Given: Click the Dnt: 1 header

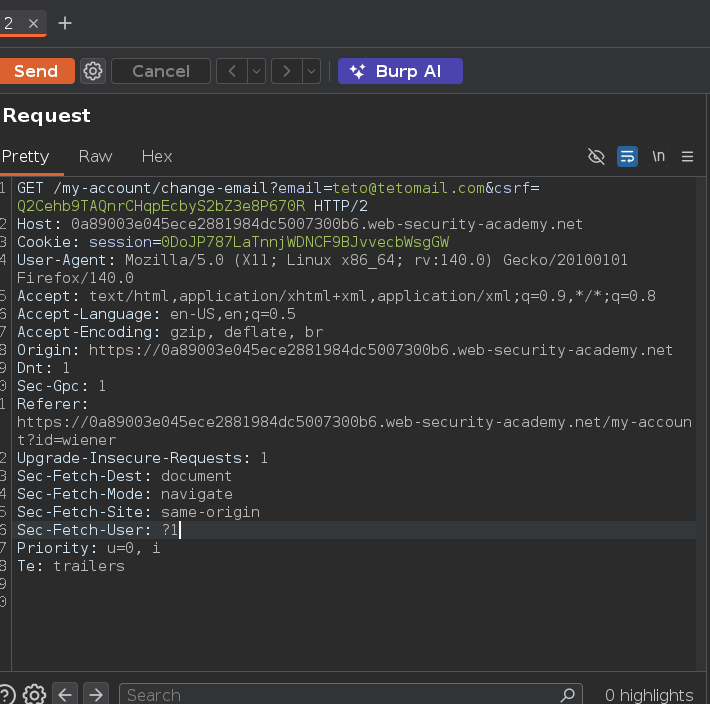Looking at the screenshot, I should coord(43,368).
